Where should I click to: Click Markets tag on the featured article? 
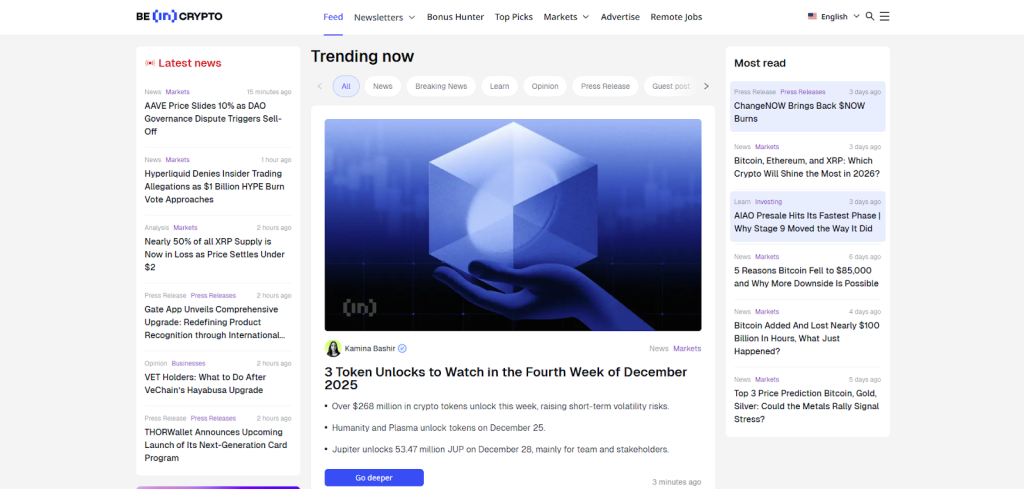tap(687, 349)
